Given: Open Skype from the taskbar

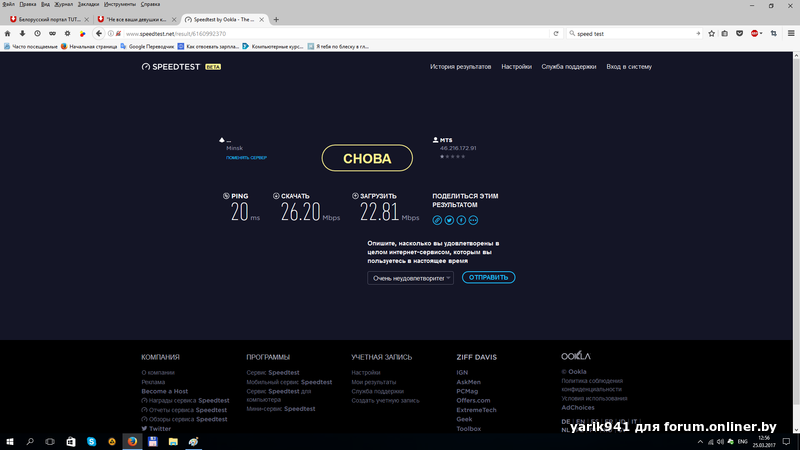Looking at the screenshot, I should click(x=91, y=440).
